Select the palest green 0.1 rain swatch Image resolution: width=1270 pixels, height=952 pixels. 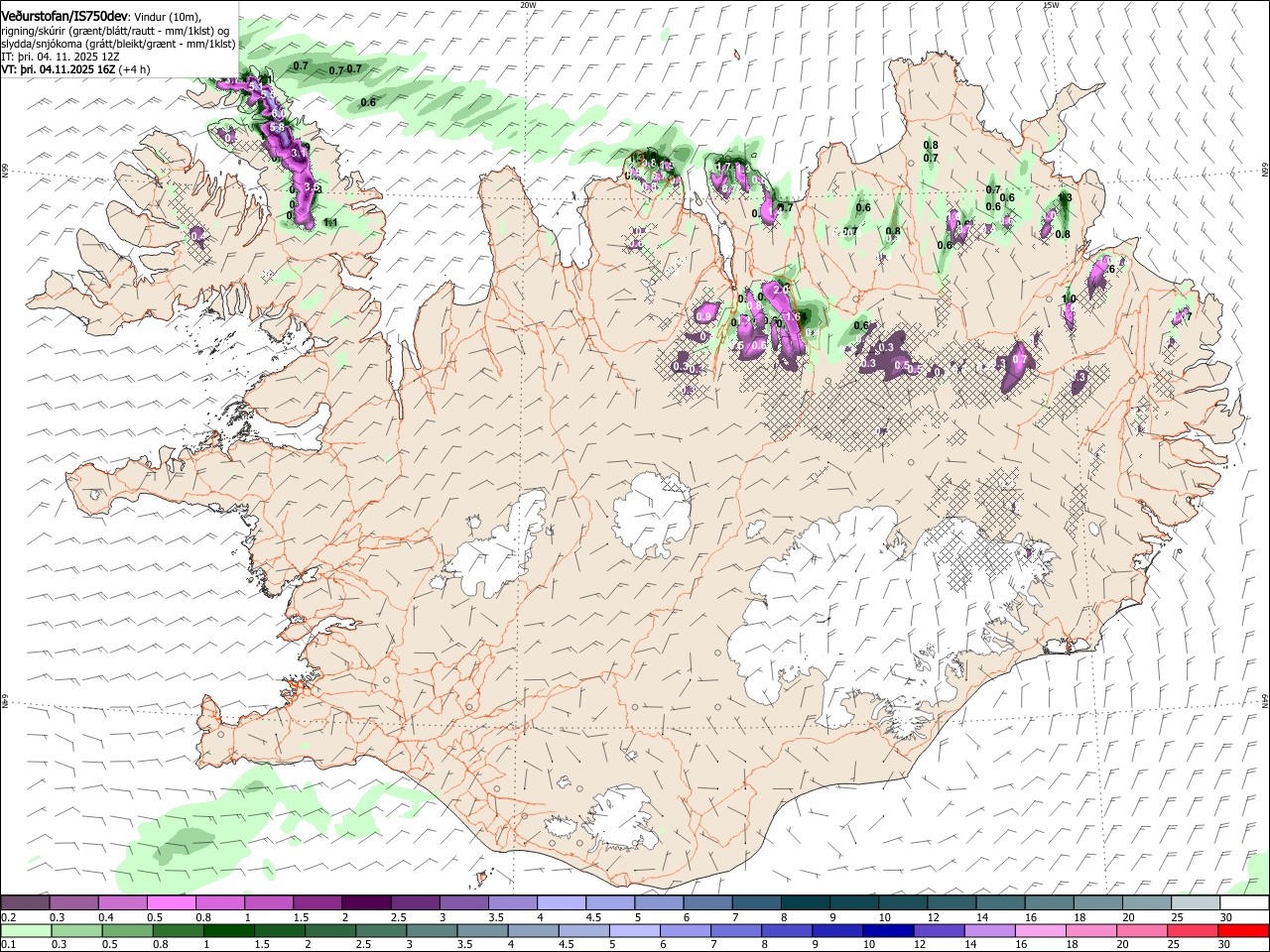pos(26,930)
